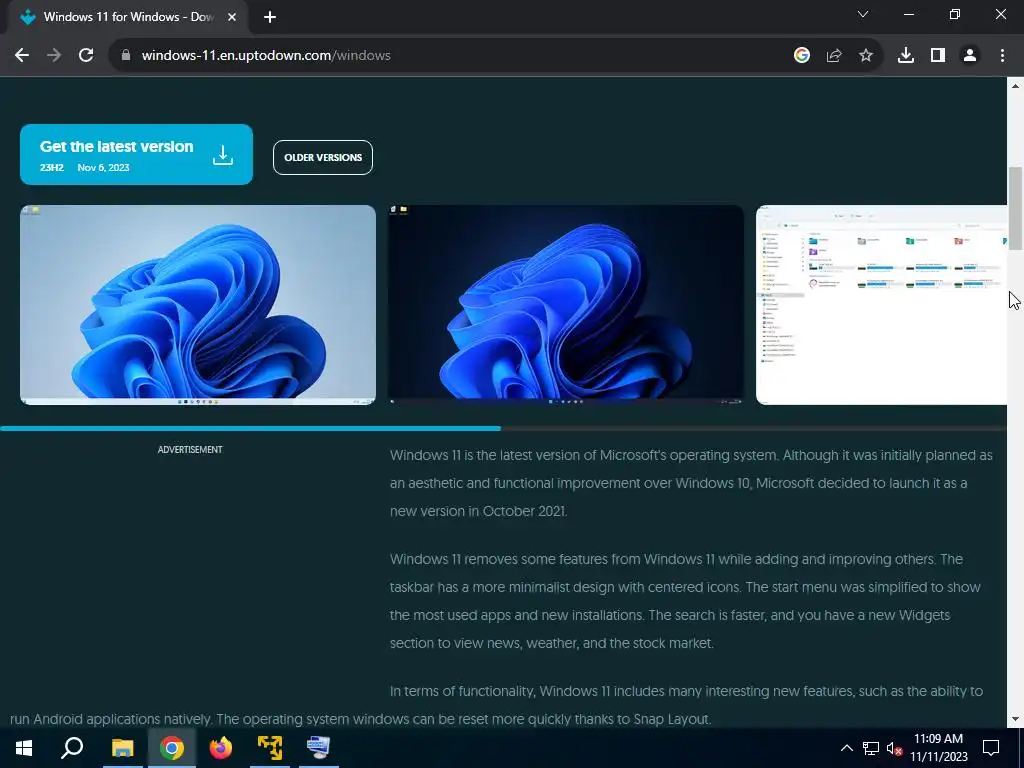1024x768 pixels.
Task: Open the OLDER VERSIONS page
Action: [323, 157]
